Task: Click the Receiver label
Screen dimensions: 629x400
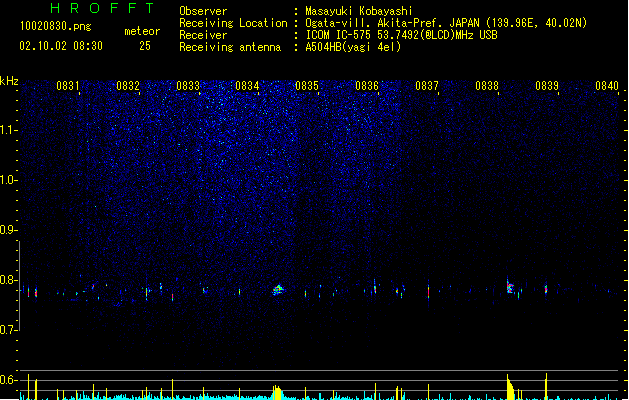Action: tap(203, 35)
